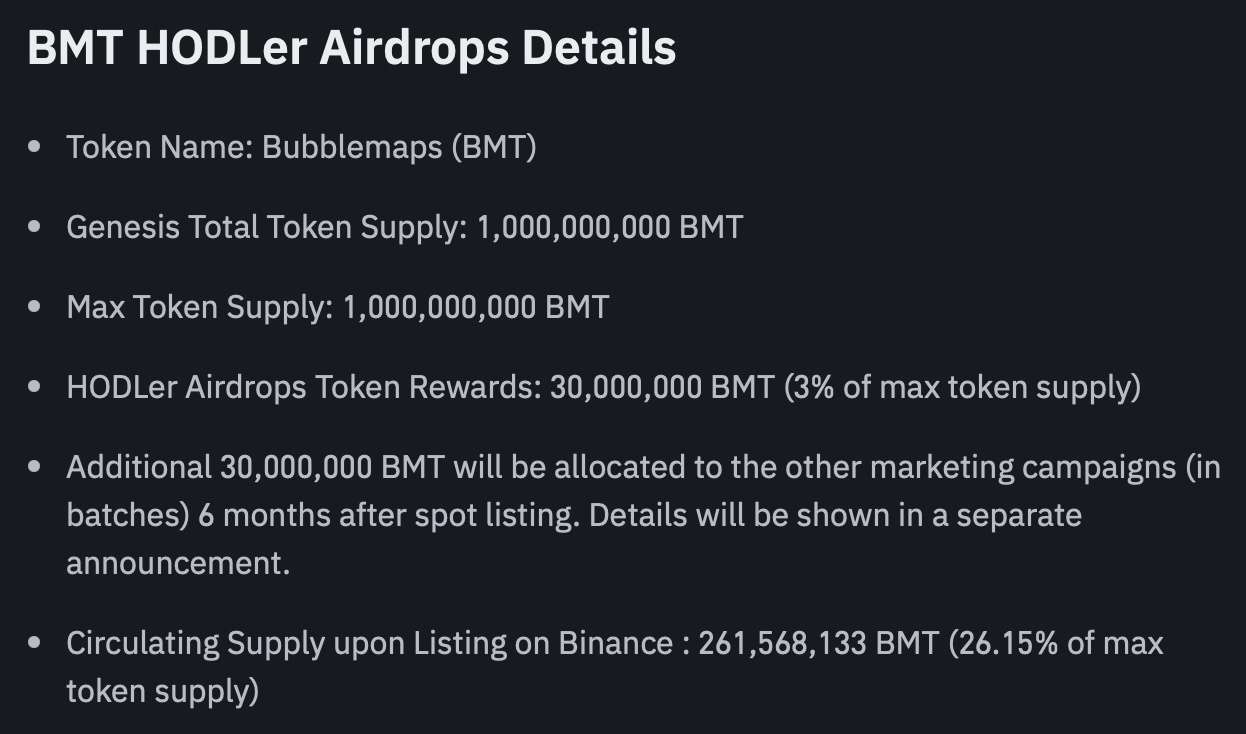The image size is (1246, 734).
Task: Click the word announcement
Action: [x=178, y=563]
